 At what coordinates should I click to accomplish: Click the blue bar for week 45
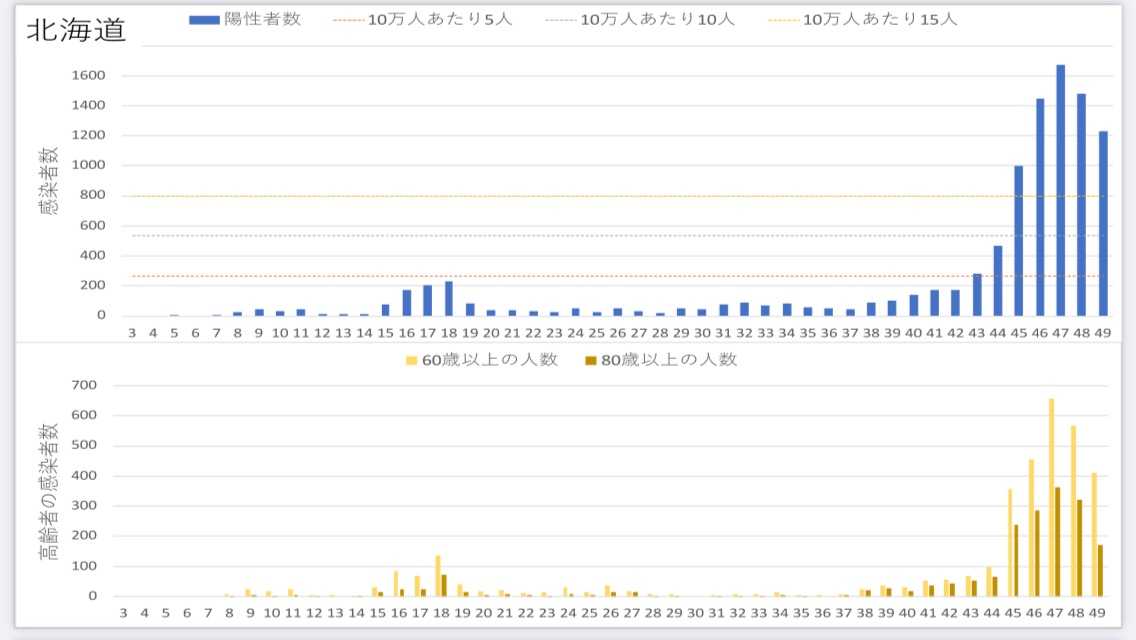[x=1019, y=240]
